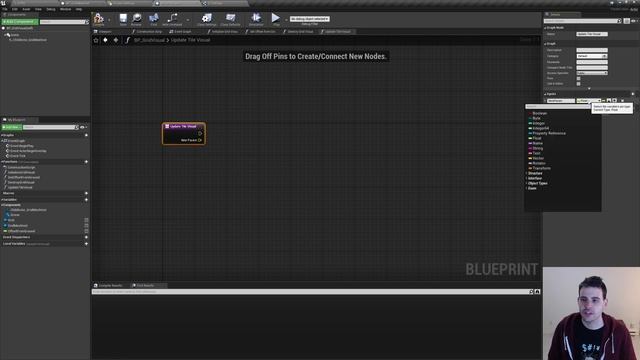Screen dimensions: 640x360
Task: Add a new input parameter with plus icon in Inputs
Action: coord(633,94)
